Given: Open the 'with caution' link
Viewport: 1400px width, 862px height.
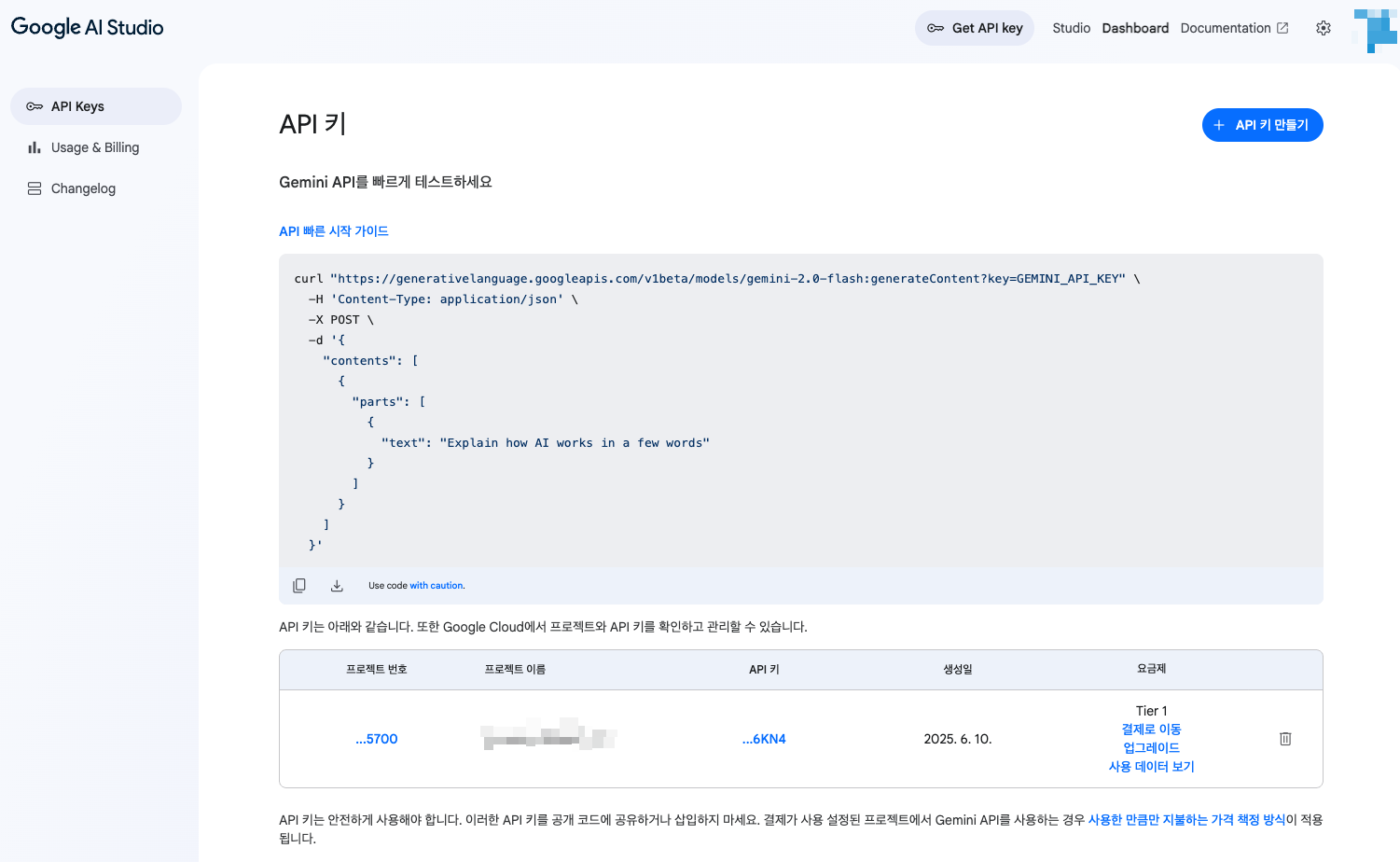Looking at the screenshot, I should click(437, 586).
